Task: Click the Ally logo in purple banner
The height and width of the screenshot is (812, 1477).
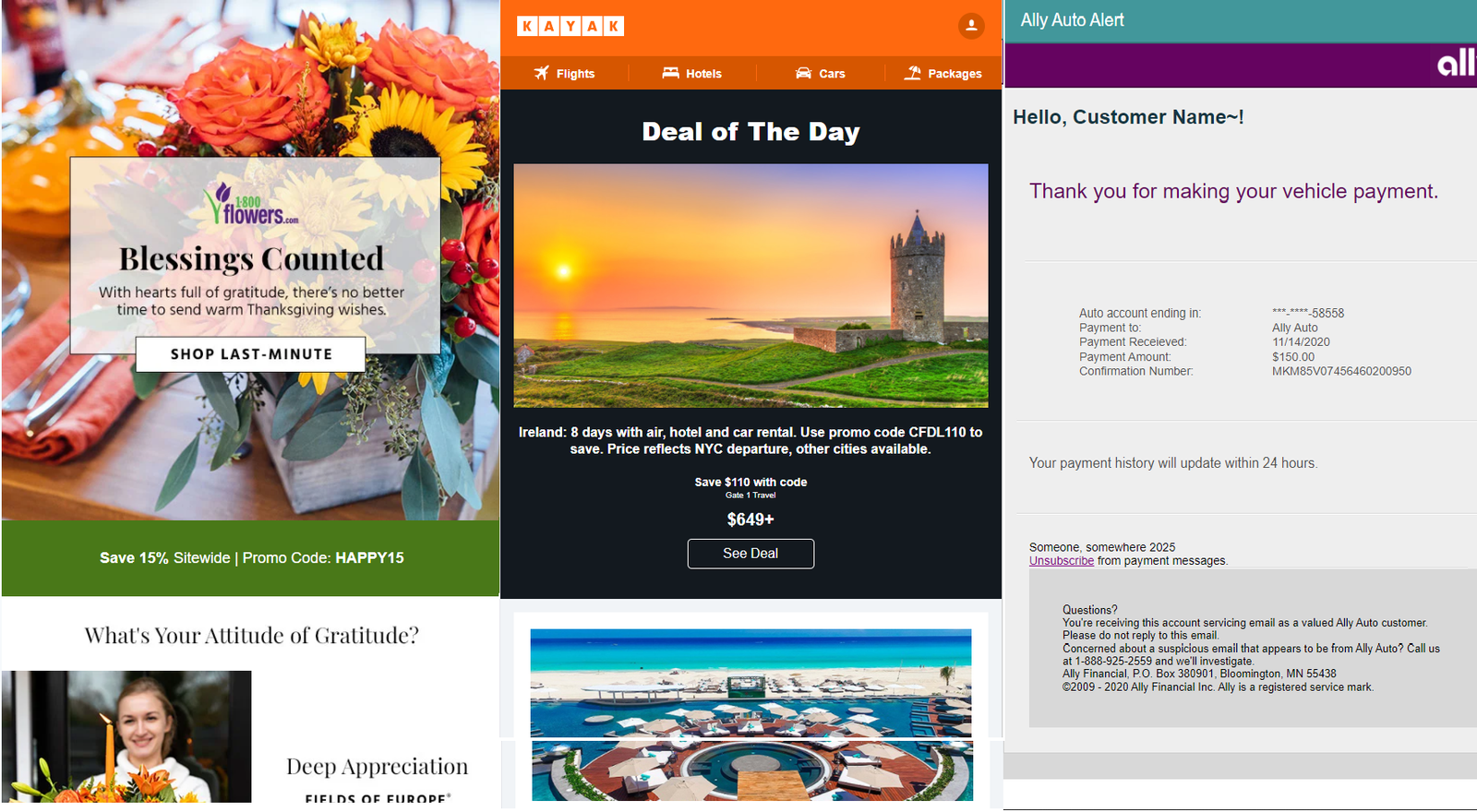Action: click(x=1456, y=63)
